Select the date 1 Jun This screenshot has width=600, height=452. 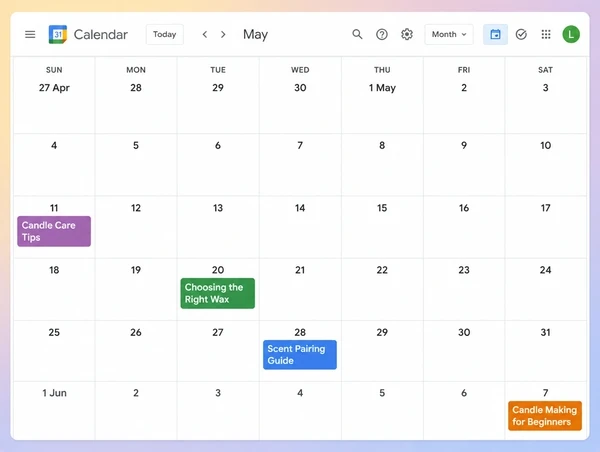click(x=54, y=393)
